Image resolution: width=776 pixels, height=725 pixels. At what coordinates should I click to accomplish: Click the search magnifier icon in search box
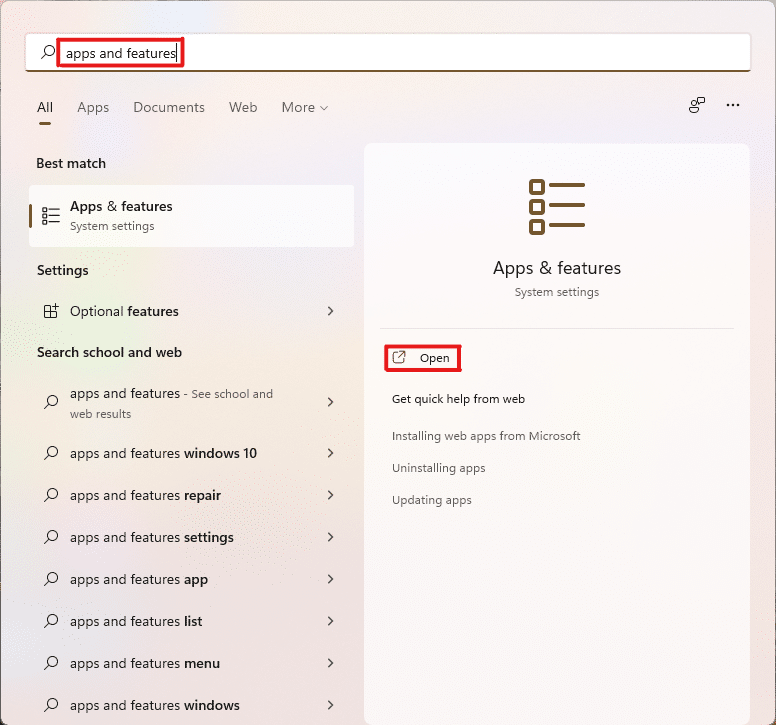(x=47, y=53)
